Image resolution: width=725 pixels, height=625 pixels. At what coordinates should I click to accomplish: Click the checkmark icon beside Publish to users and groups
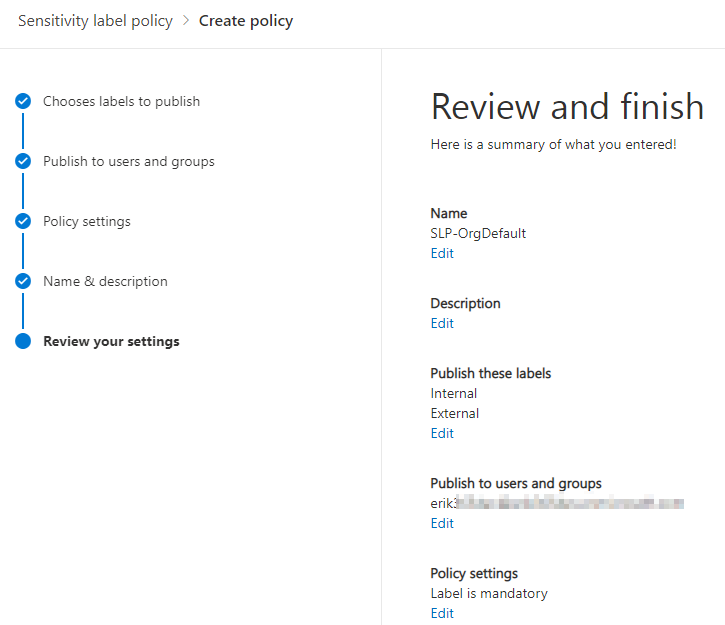click(x=23, y=161)
